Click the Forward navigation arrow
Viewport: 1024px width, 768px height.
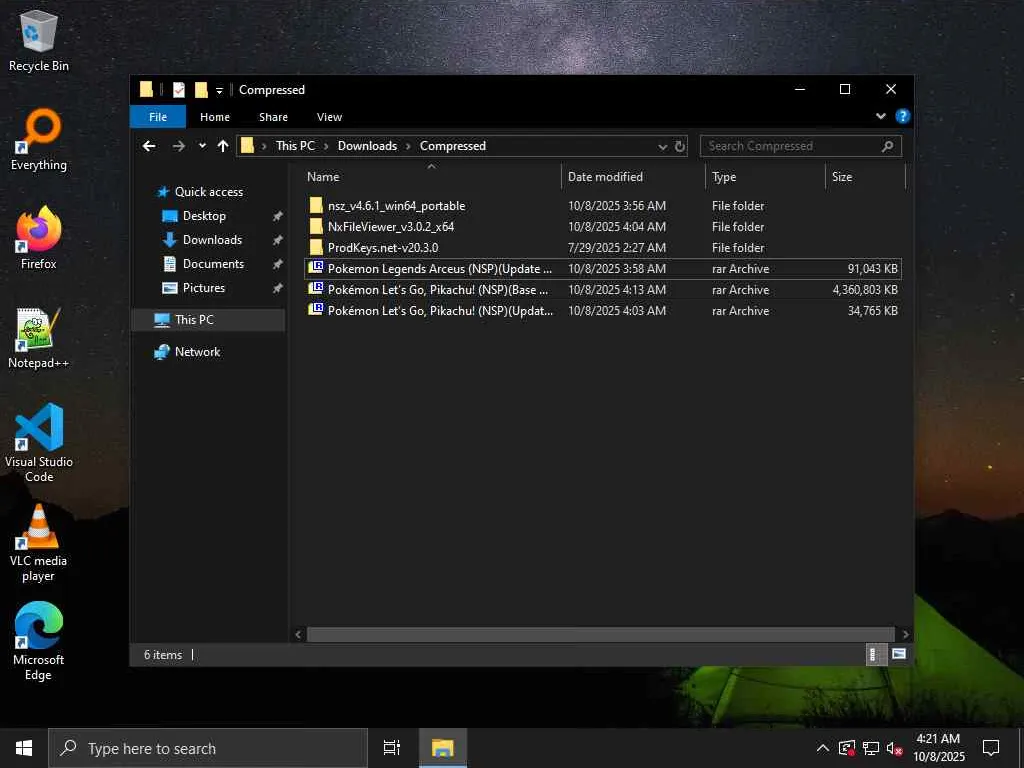point(178,146)
